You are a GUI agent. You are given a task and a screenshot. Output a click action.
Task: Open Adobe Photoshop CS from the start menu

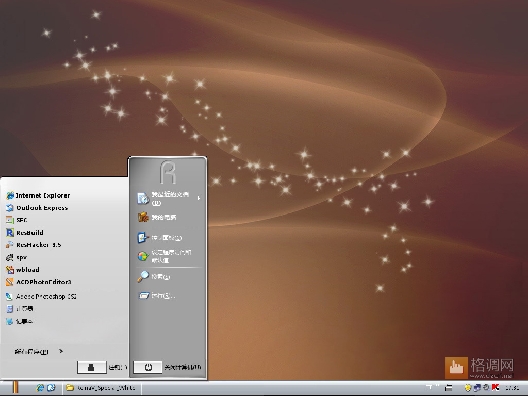tap(41, 296)
